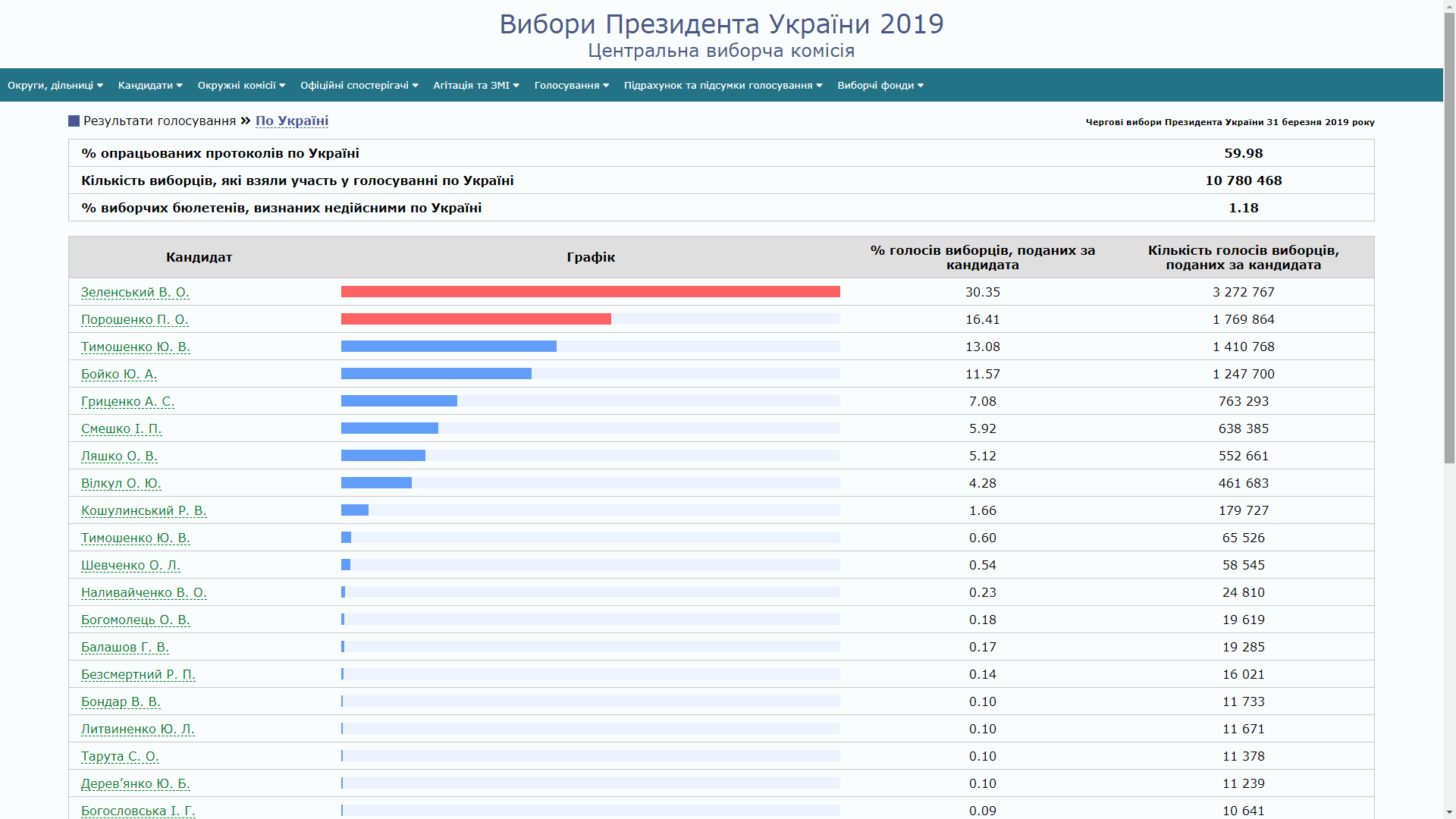Open Тимошенко Ю. В. with 13.08 percent
The height and width of the screenshot is (819, 1456).
[x=136, y=347]
